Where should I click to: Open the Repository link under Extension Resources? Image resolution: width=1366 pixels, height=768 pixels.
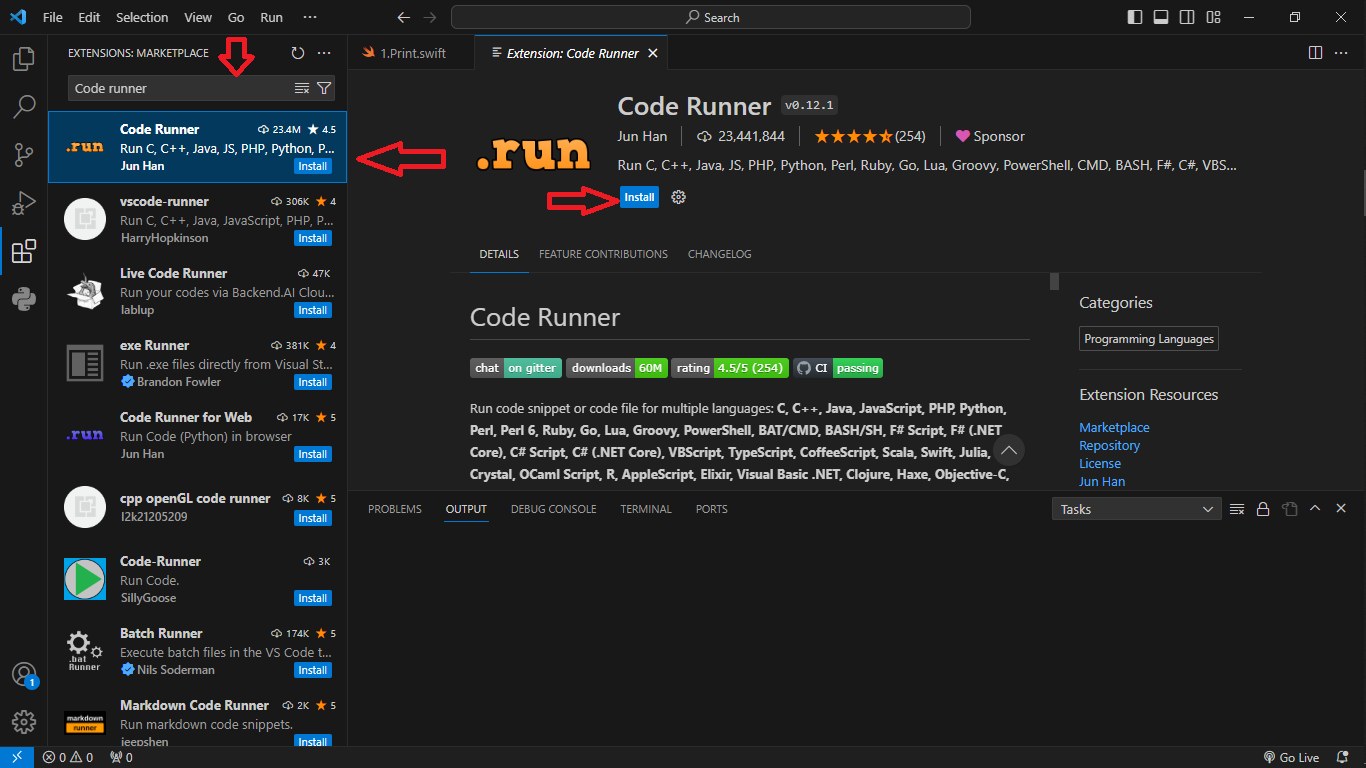coord(1109,445)
